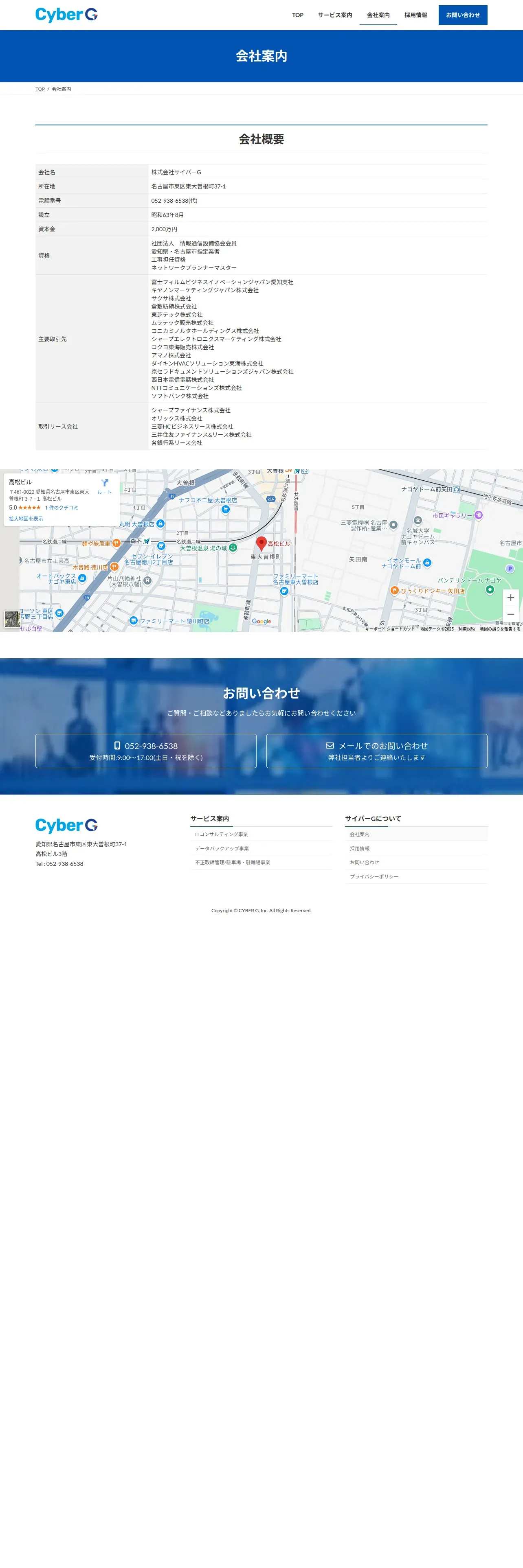
Task: Select 会社案内 in the top navigation
Action: click(x=378, y=15)
